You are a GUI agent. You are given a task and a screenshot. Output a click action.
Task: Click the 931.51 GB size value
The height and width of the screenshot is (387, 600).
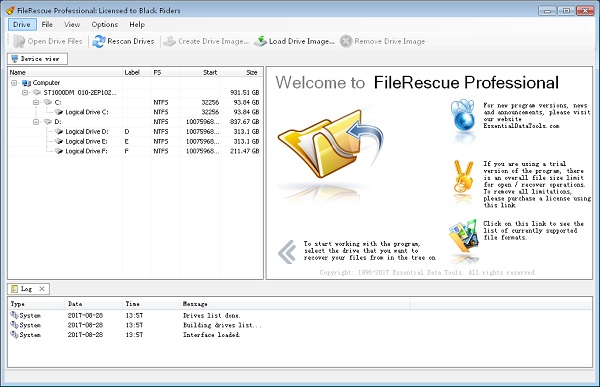245,93
